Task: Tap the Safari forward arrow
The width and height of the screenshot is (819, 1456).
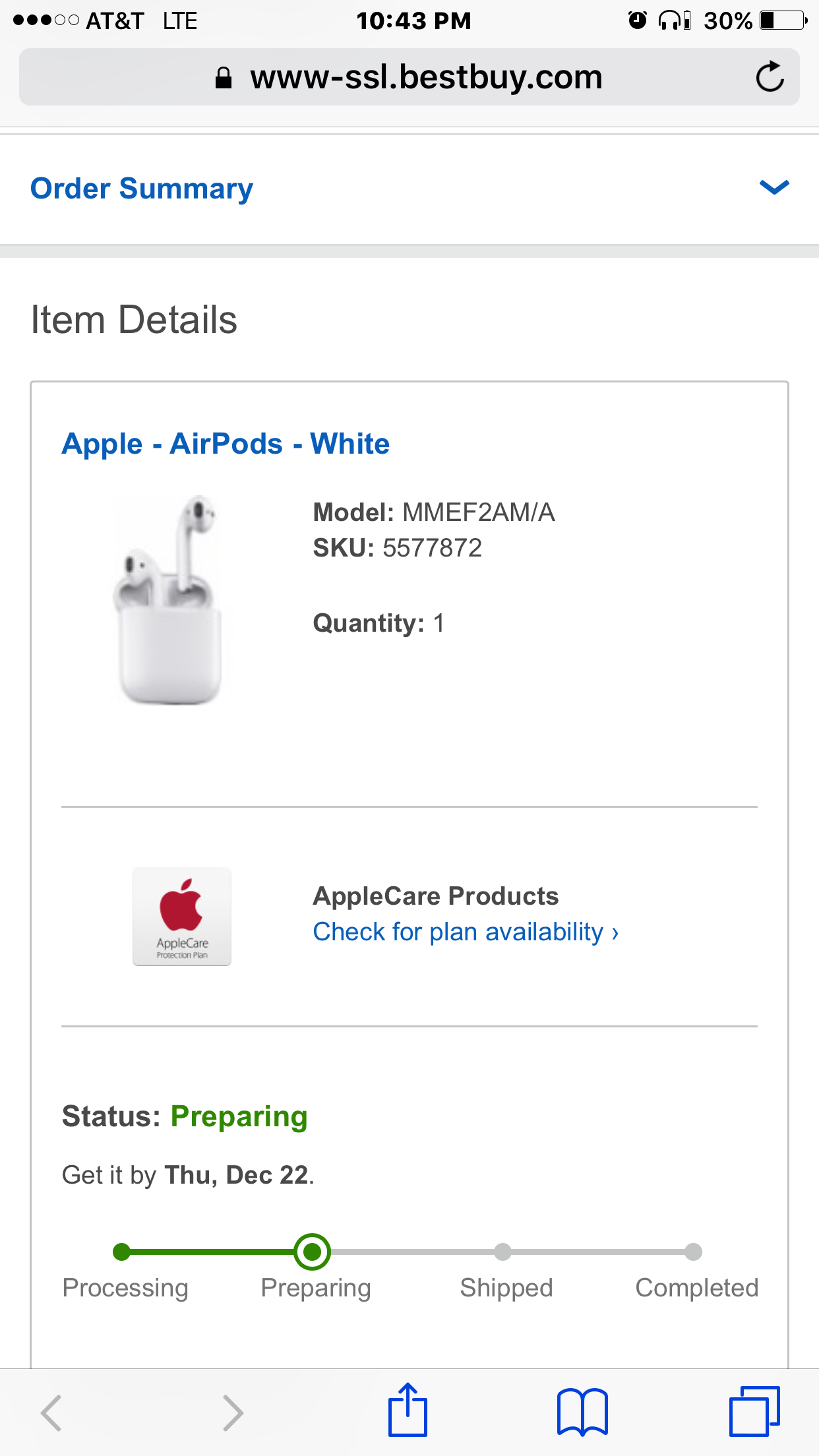Action: pyautogui.click(x=233, y=1412)
